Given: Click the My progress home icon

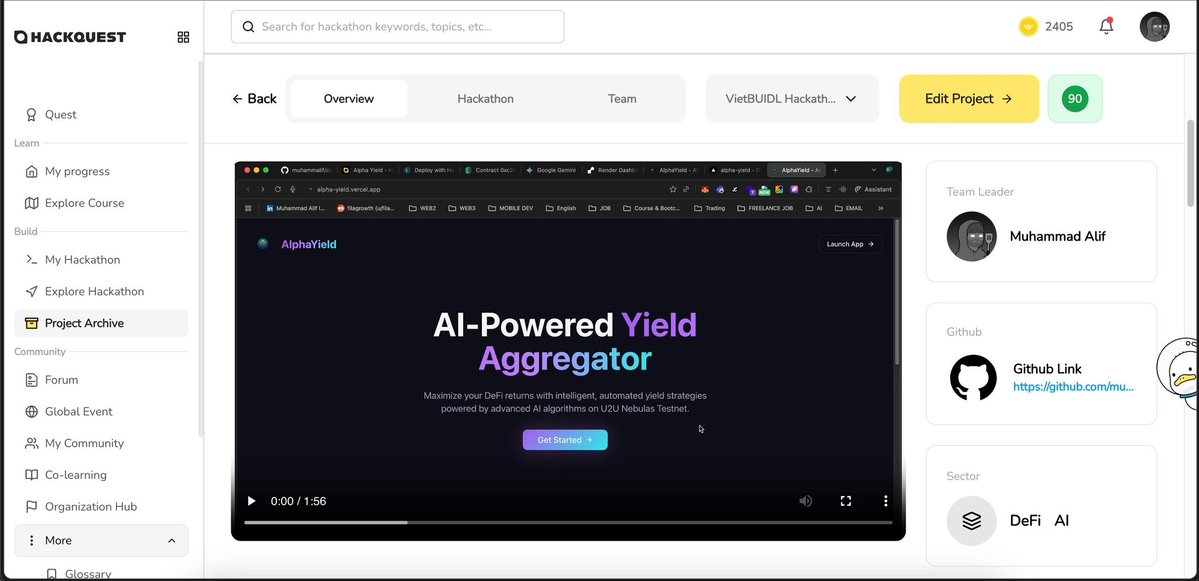Looking at the screenshot, I should coord(31,171).
